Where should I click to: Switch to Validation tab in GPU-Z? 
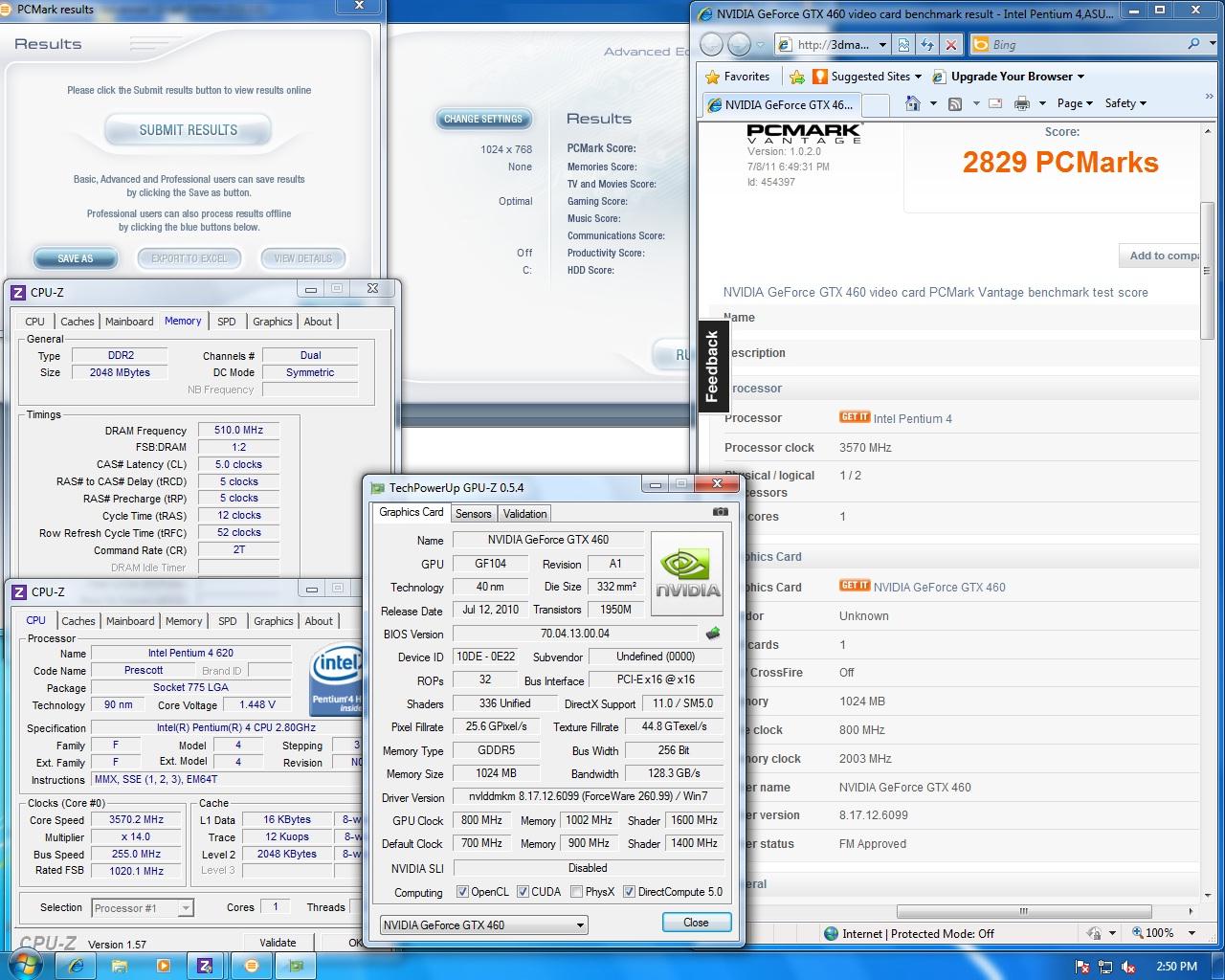524,514
